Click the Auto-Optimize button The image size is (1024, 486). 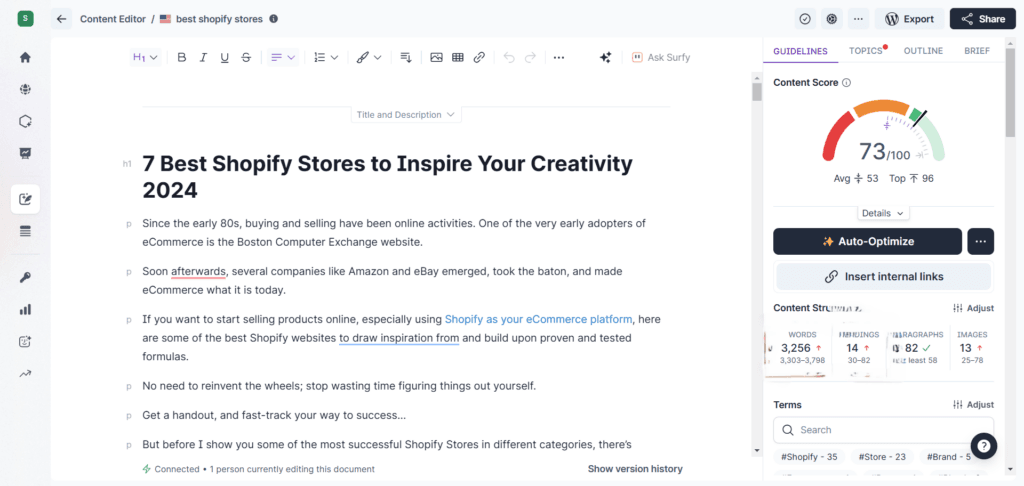point(867,241)
